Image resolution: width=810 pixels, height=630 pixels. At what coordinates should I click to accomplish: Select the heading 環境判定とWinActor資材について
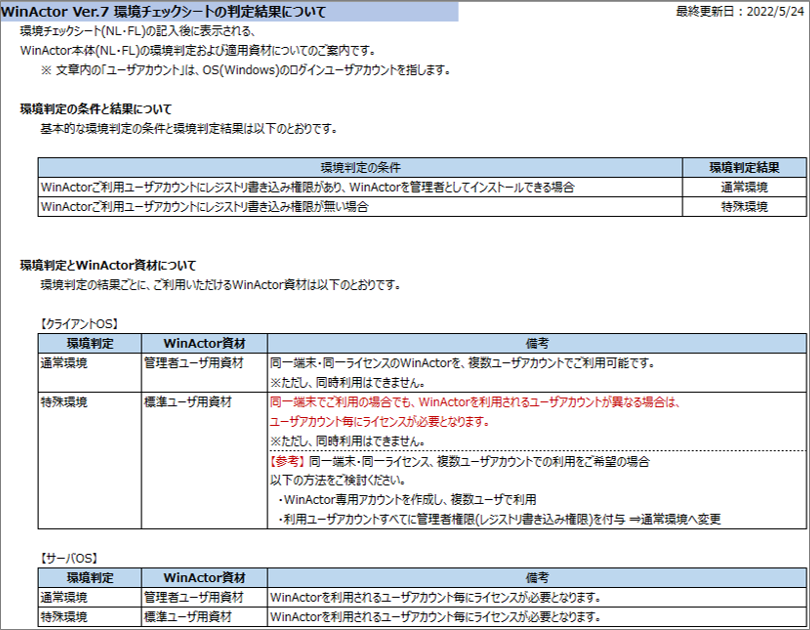[x=108, y=265]
